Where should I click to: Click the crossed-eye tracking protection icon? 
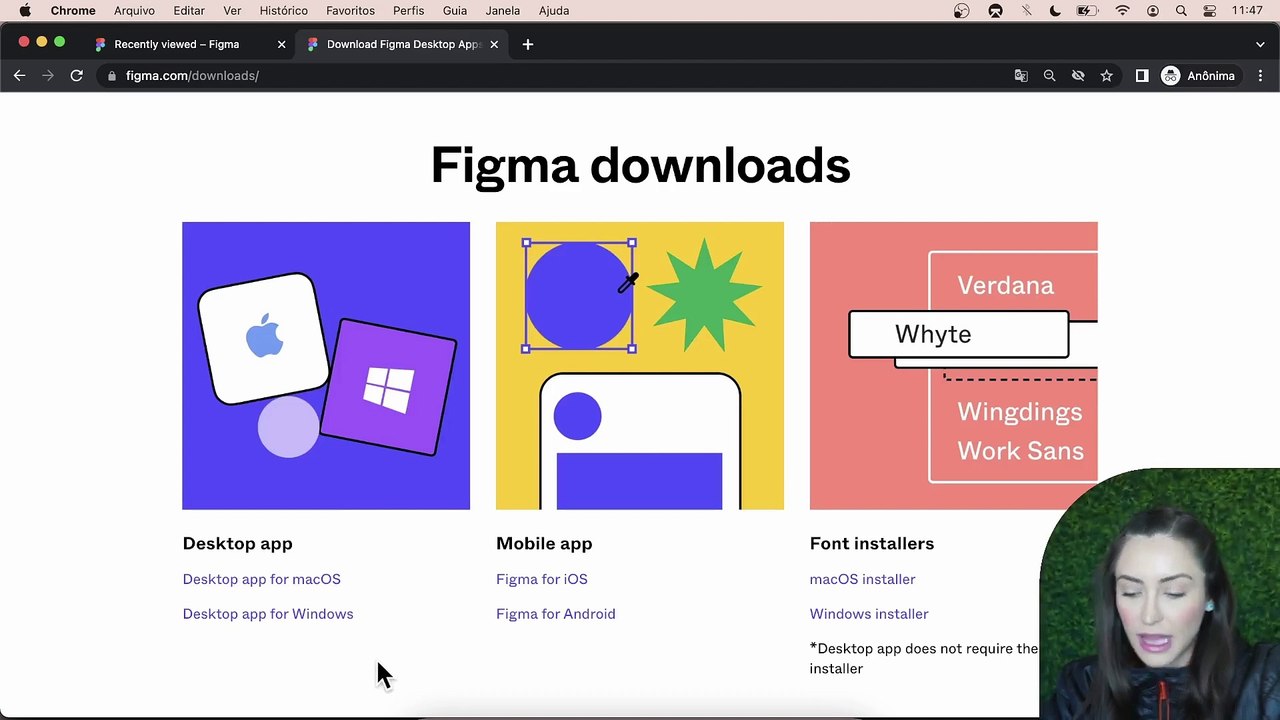(x=1078, y=76)
